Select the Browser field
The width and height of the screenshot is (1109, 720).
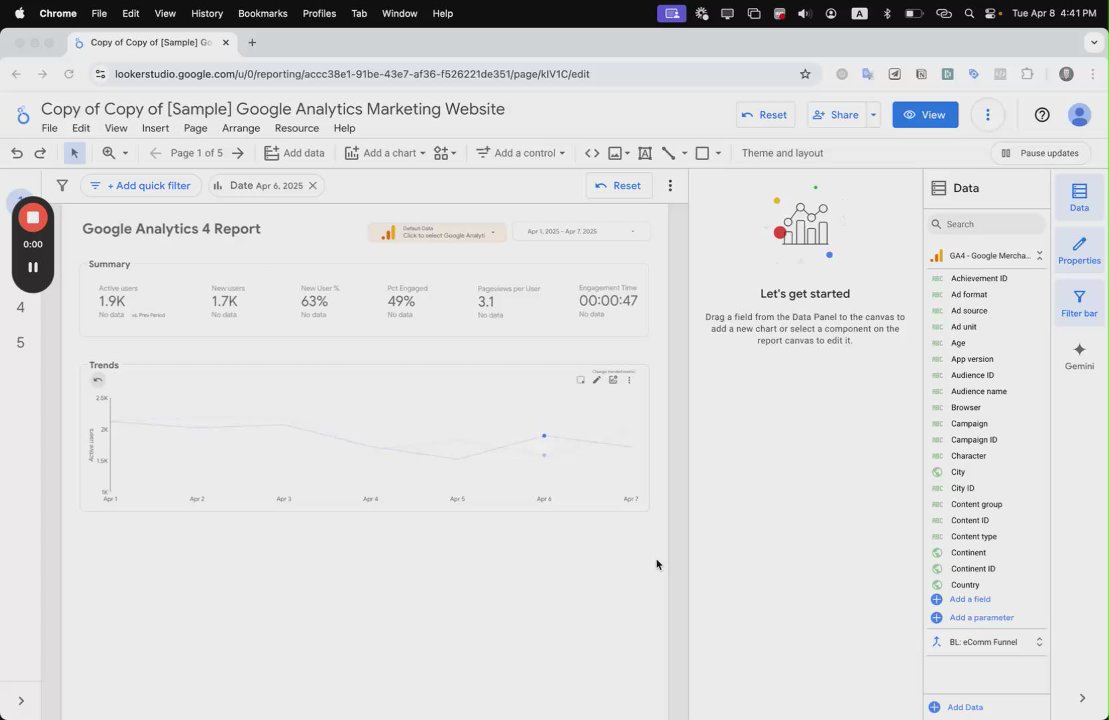pos(965,407)
